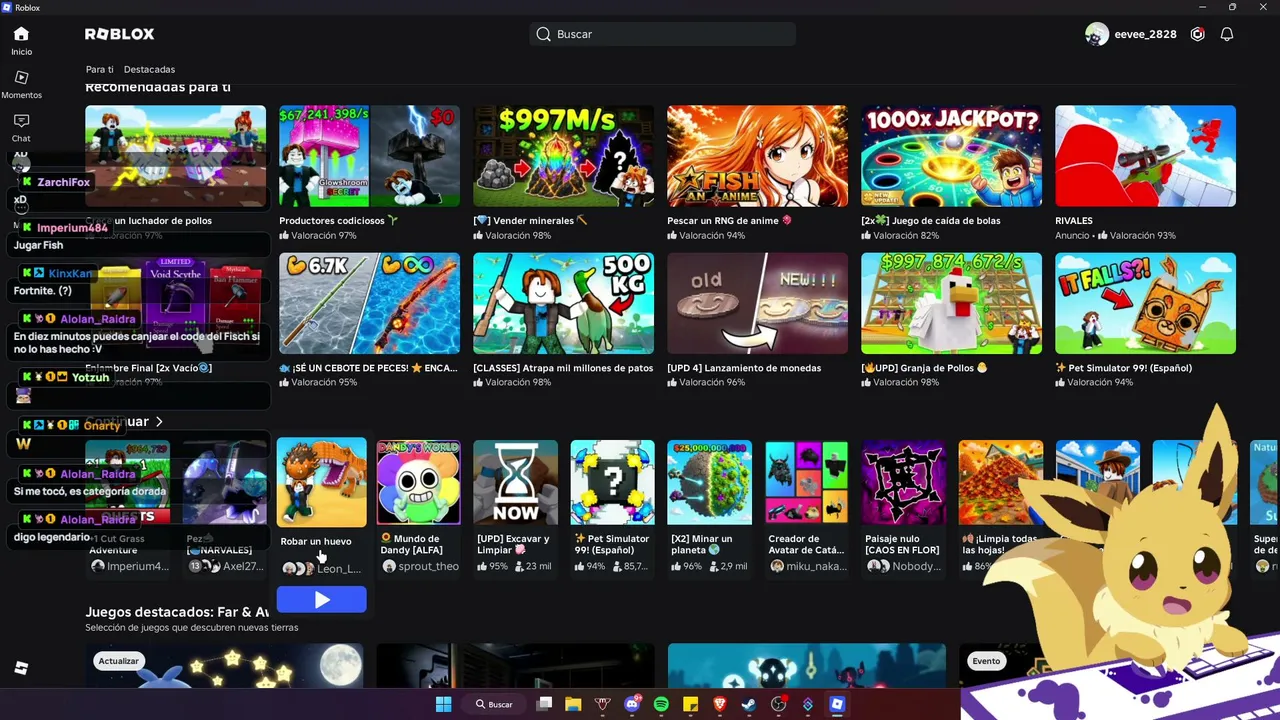Switch to the Para ti tab
Screen dimensions: 1280x720
point(99,69)
